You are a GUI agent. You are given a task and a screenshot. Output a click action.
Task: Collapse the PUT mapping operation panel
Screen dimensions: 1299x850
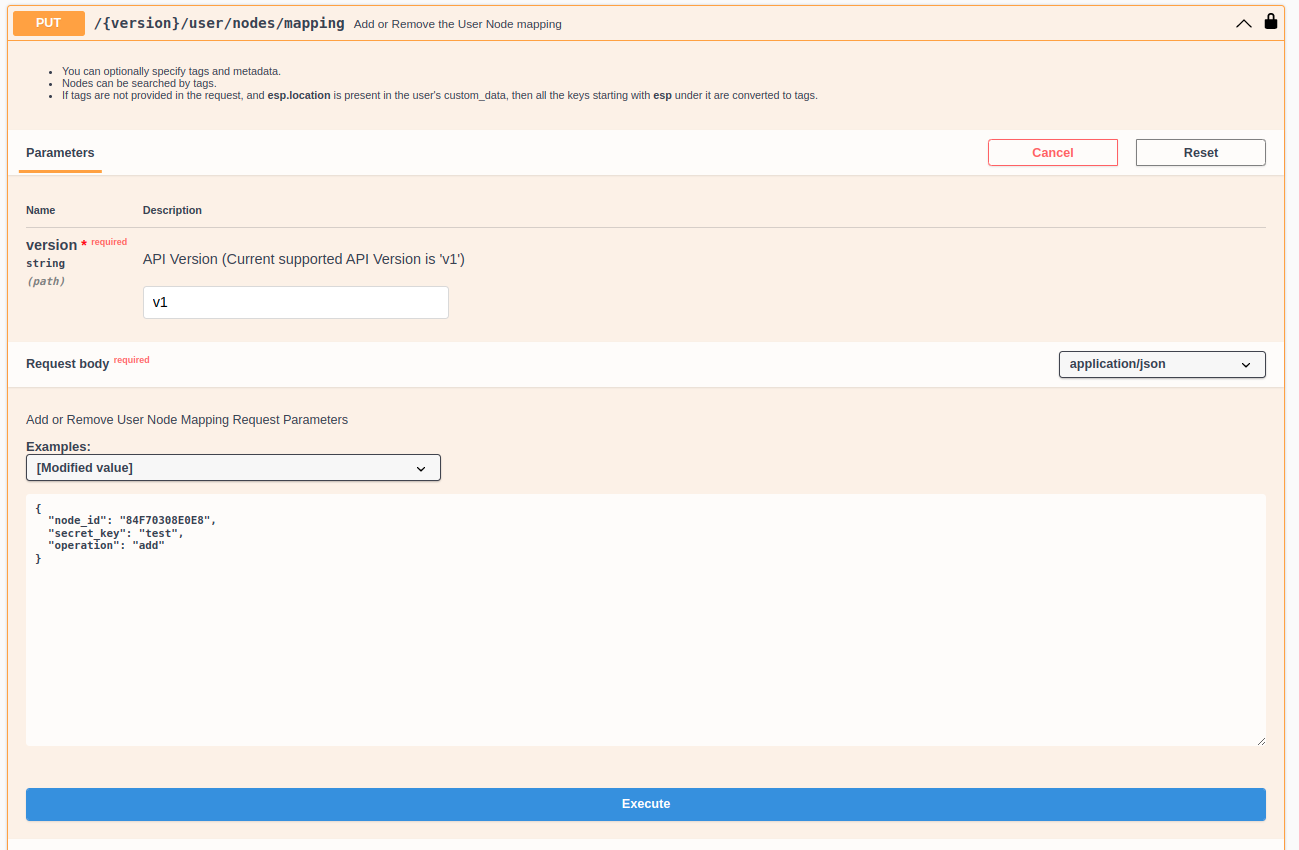(x=1243, y=22)
